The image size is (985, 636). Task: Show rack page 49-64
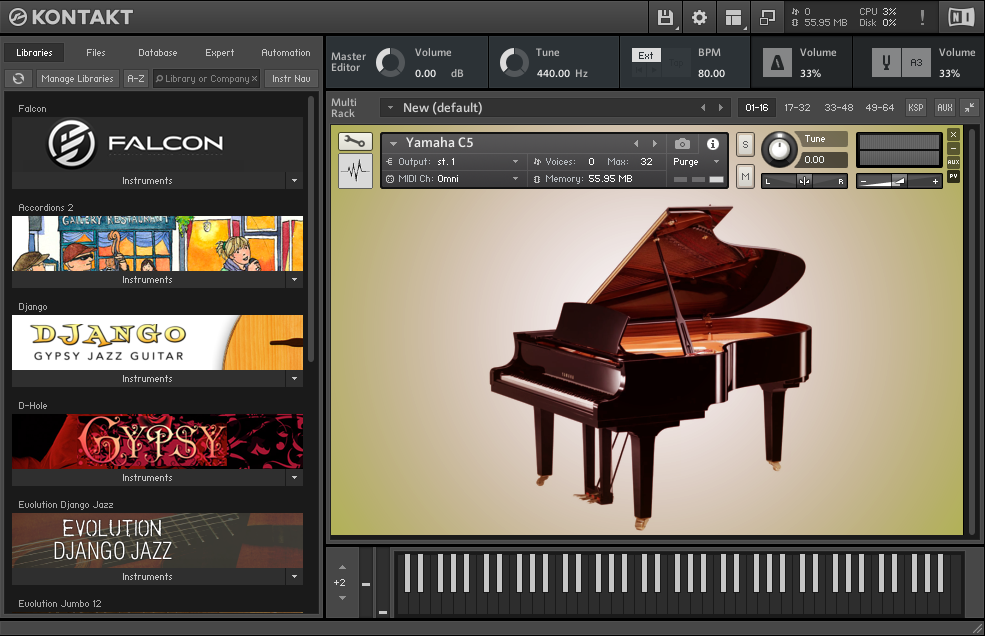click(x=879, y=107)
